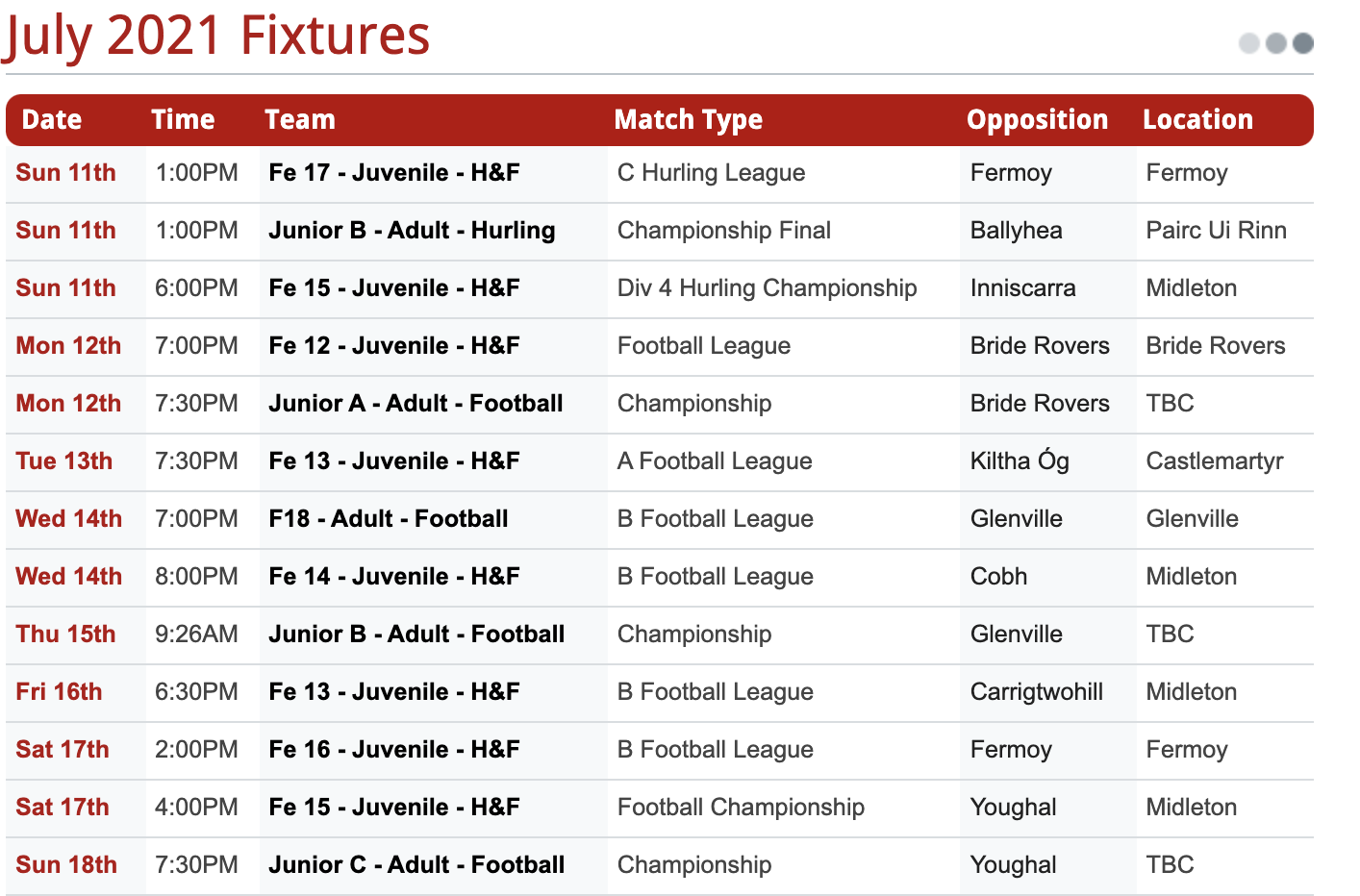The height and width of the screenshot is (896, 1360).
Task: Click the darkest pagination dot
Action: pos(1303,43)
